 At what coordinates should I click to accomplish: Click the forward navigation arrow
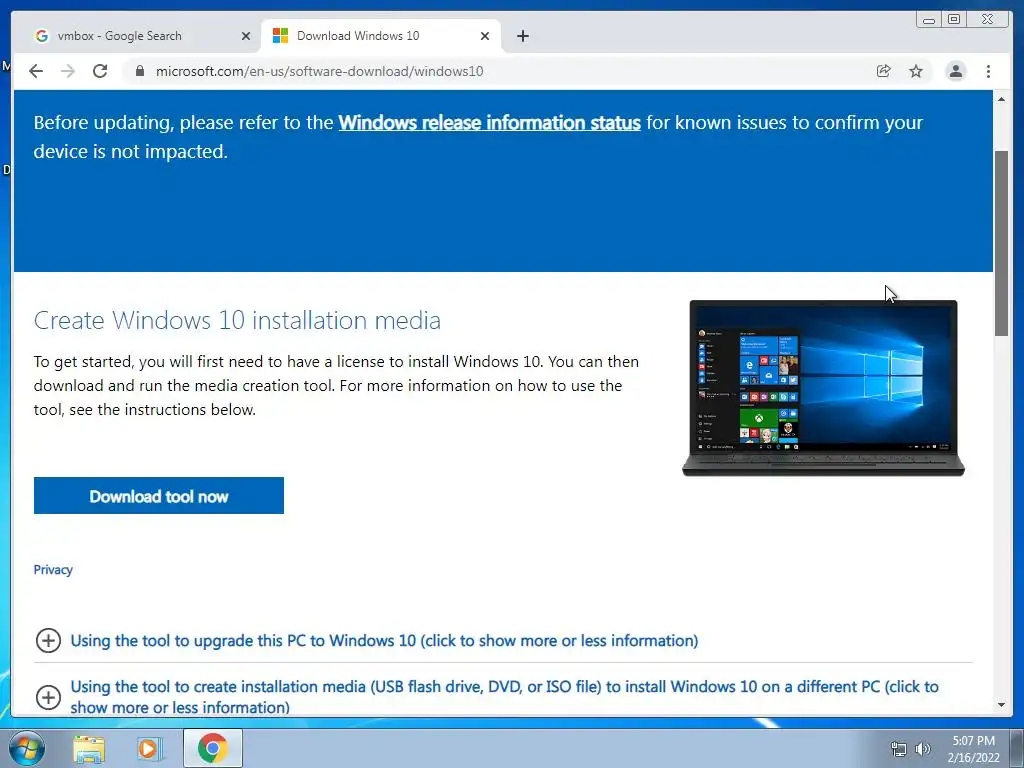(x=68, y=71)
